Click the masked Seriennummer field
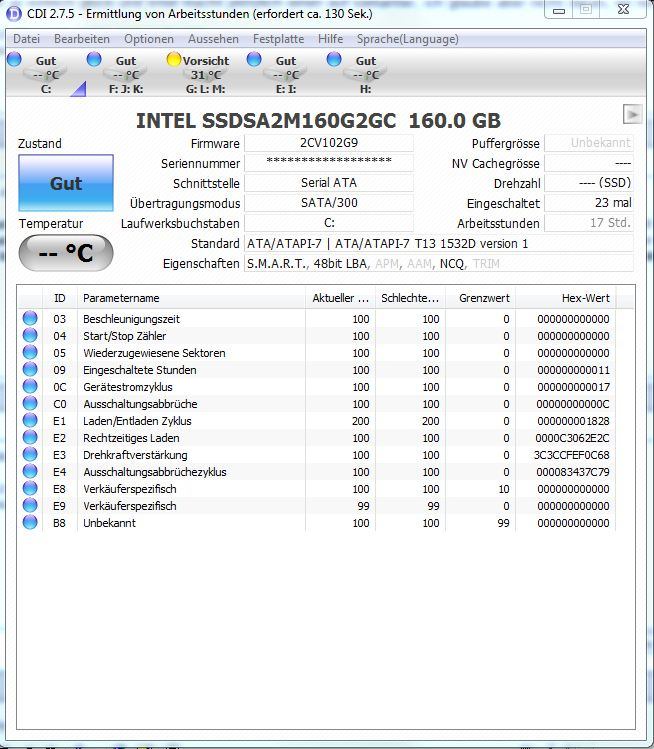 point(329,163)
